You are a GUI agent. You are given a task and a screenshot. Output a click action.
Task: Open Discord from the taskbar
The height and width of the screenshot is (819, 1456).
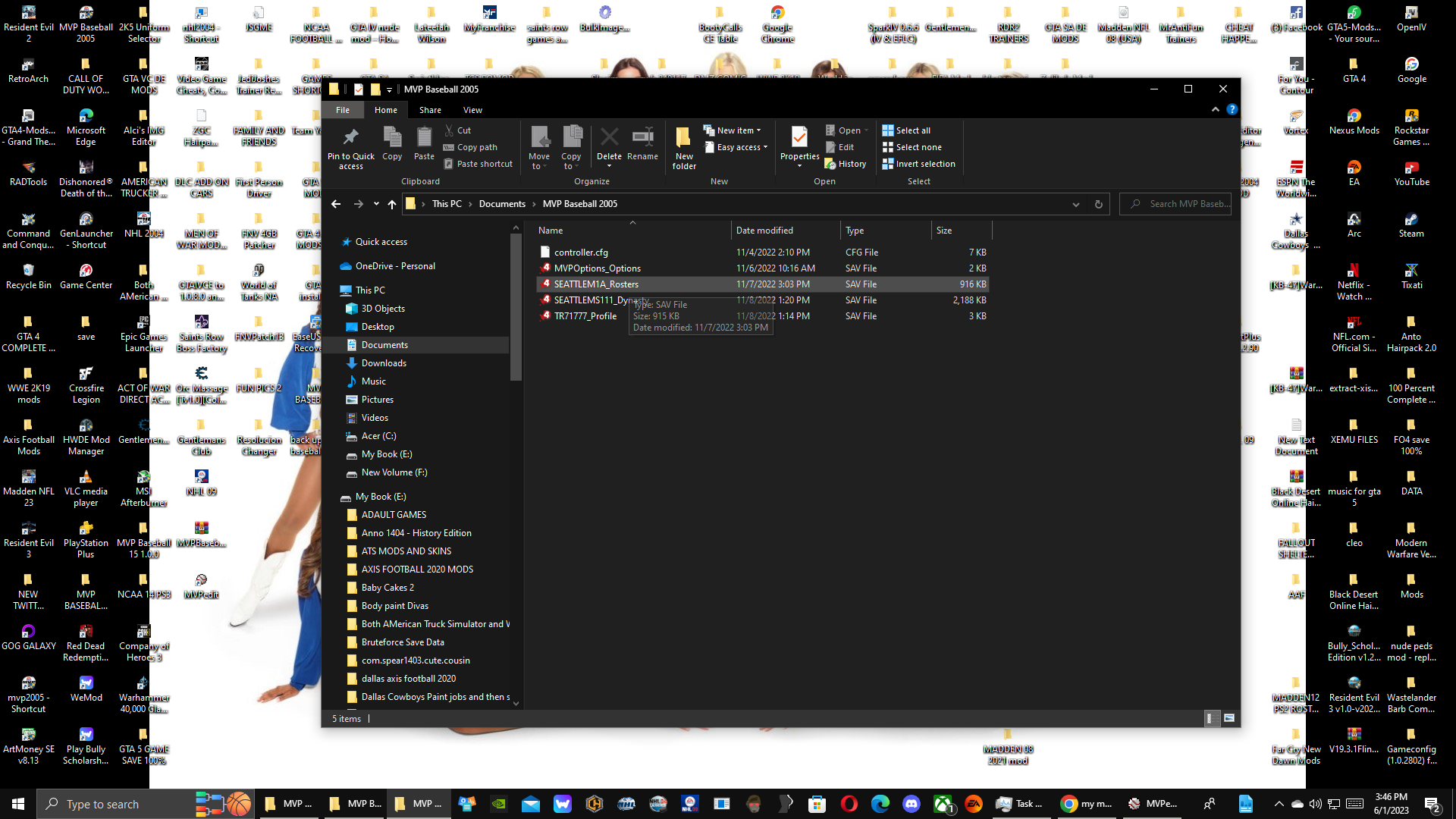click(x=911, y=804)
